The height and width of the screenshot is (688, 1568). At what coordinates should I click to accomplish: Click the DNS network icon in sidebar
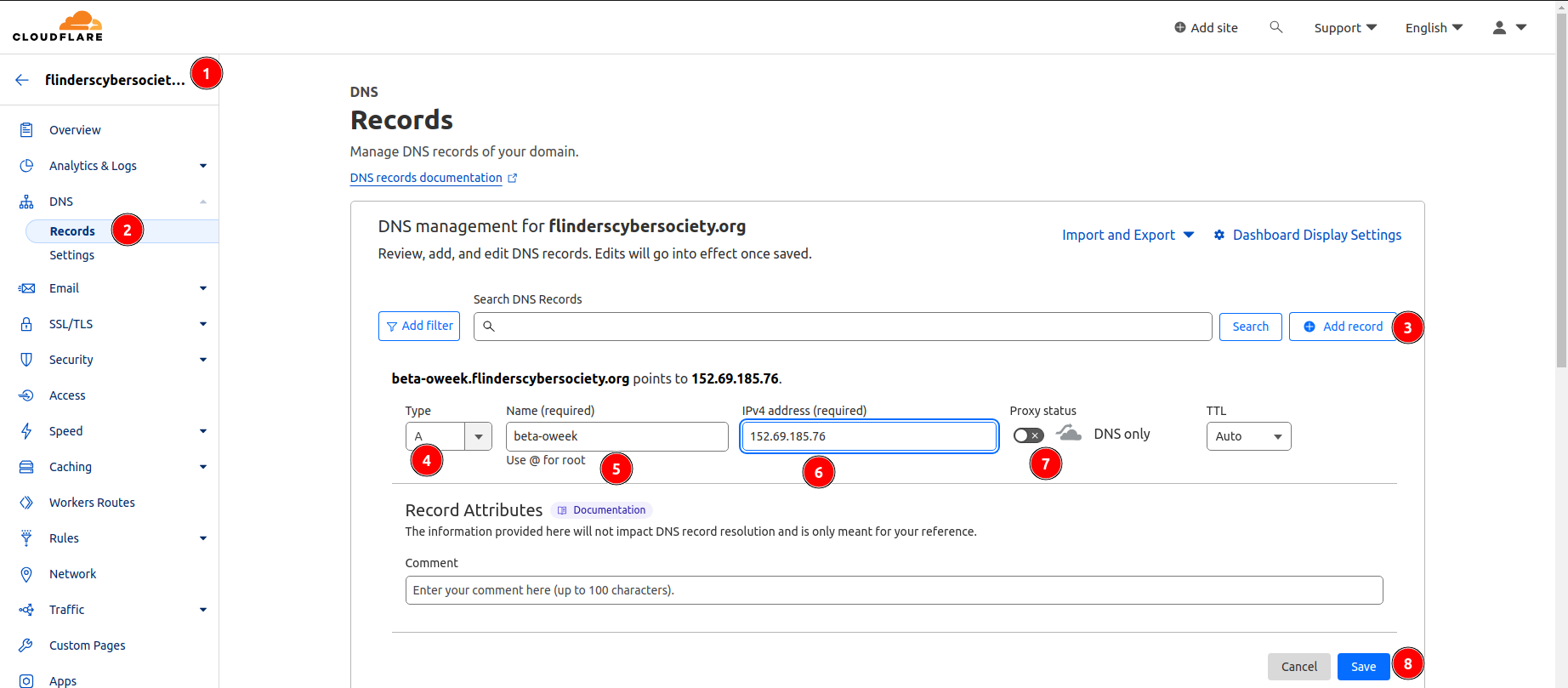(x=26, y=202)
